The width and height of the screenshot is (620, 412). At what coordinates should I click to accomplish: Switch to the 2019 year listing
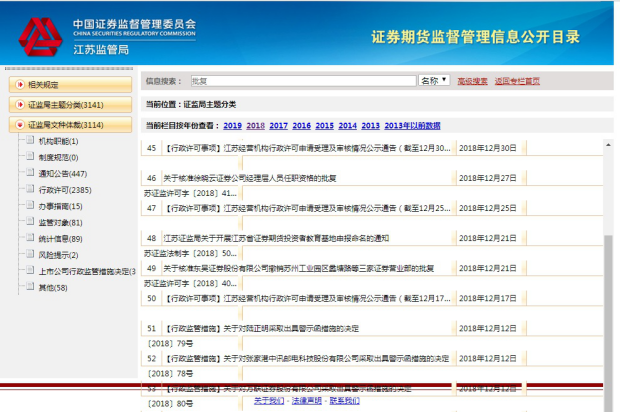(x=232, y=126)
